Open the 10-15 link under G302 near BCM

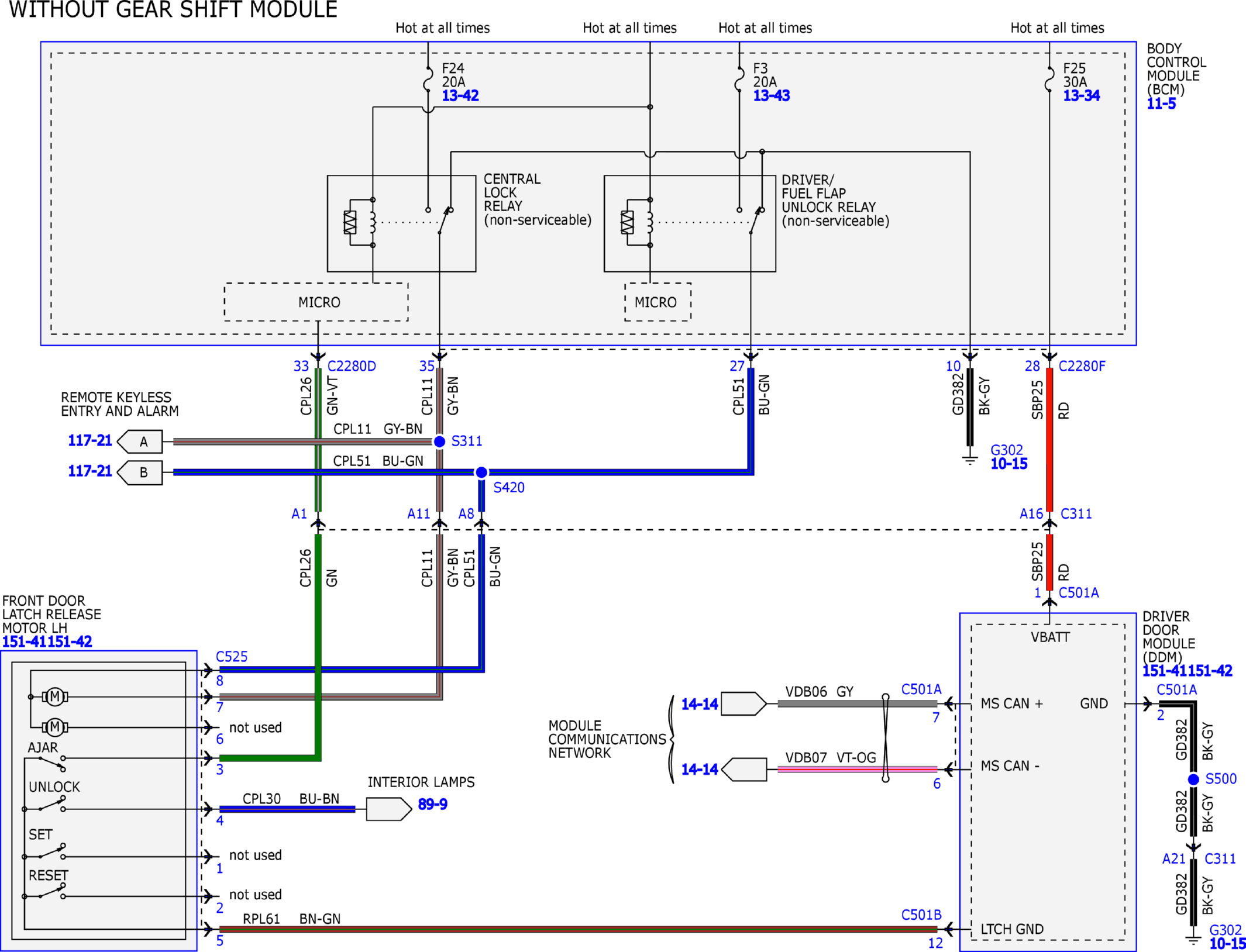(1008, 464)
